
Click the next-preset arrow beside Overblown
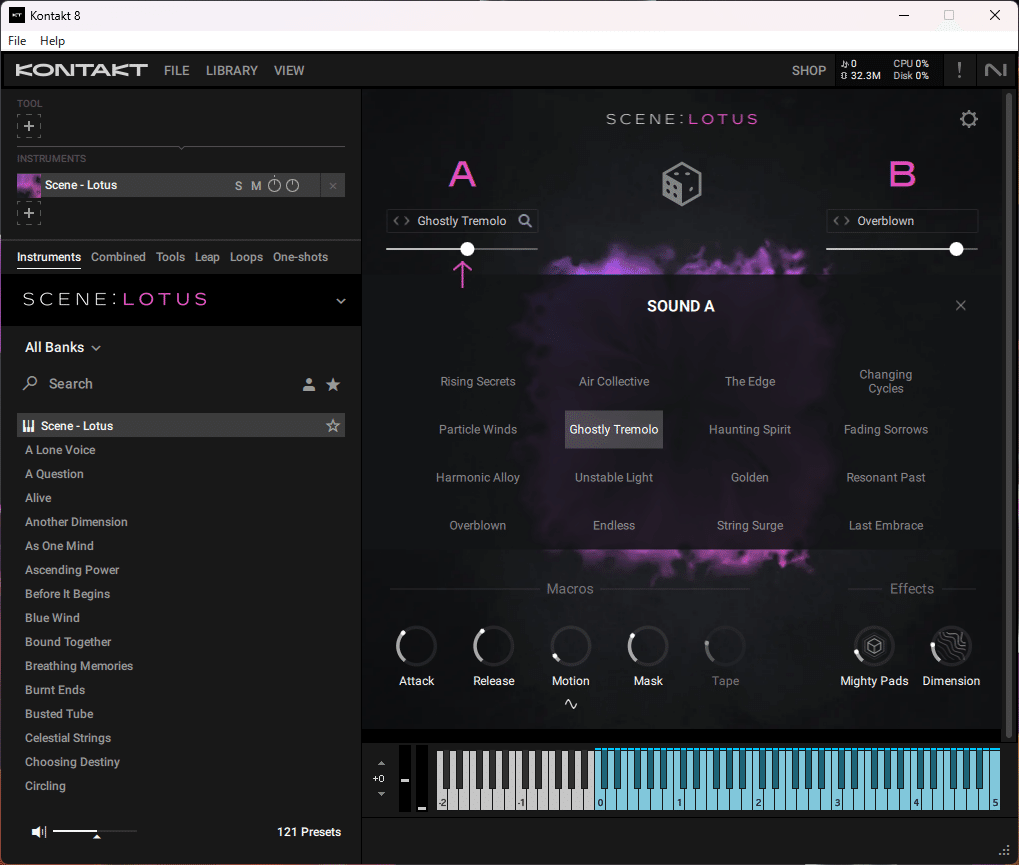click(846, 220)
